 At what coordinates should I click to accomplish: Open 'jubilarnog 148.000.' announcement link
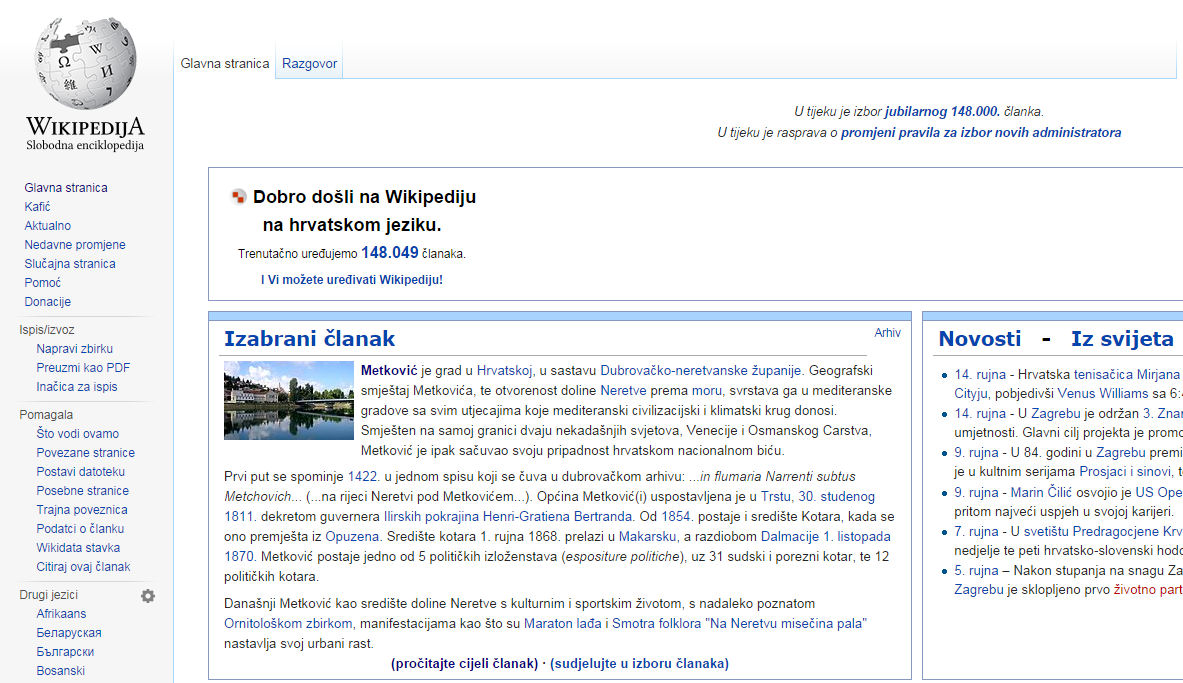[x=942, y=112]
